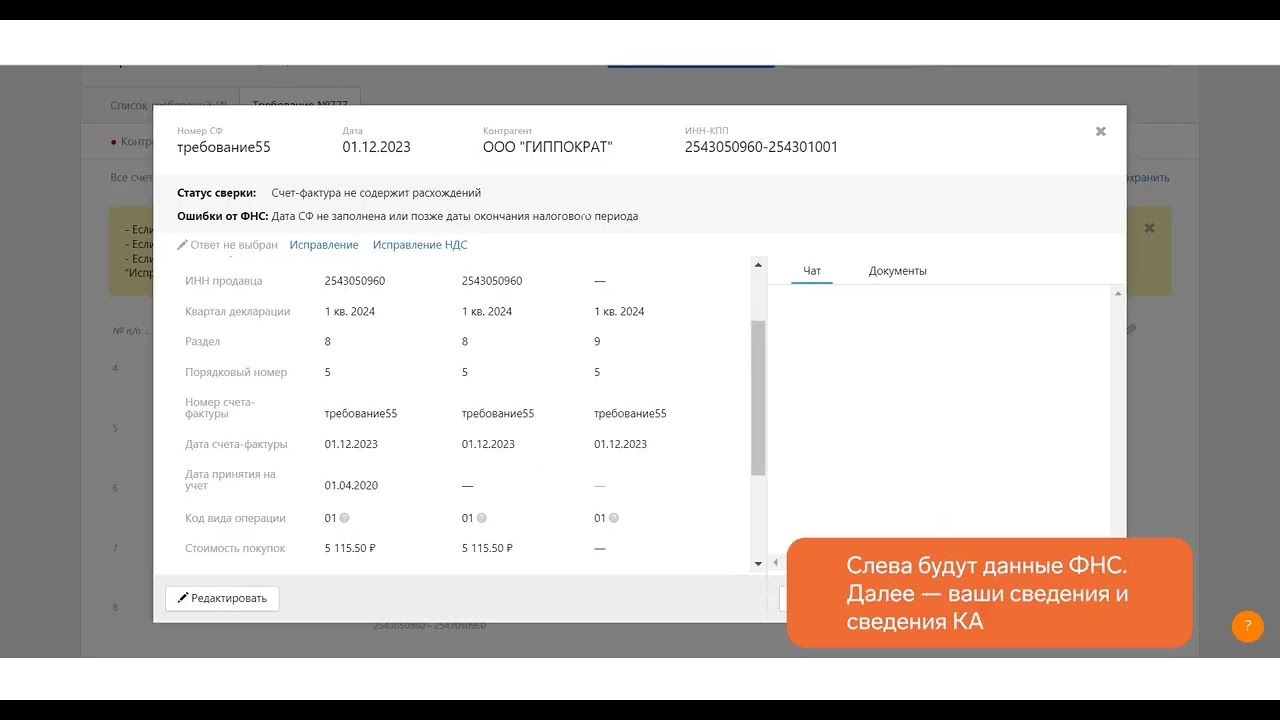The height and width of the screenshot is (720, 1280).
Task: Click the chat panel's scroll up arrow
Action: click(x=1118, y=293)
